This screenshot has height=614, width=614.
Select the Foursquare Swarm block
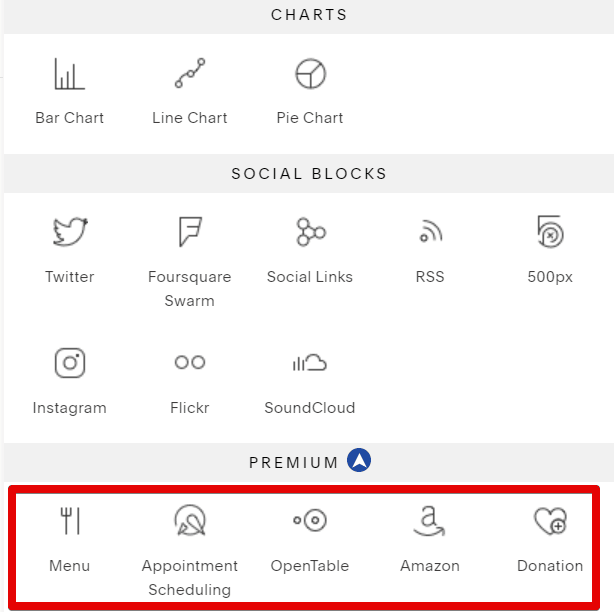(190, 258)
